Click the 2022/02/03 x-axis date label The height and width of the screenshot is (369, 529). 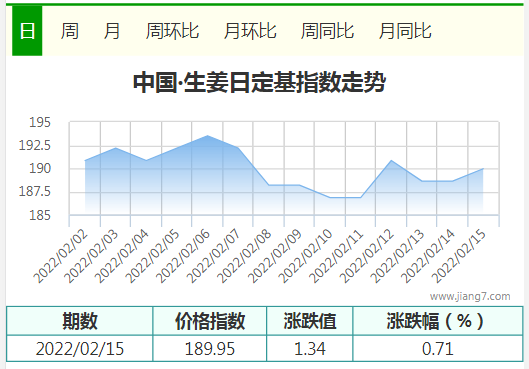coord(91,256)
